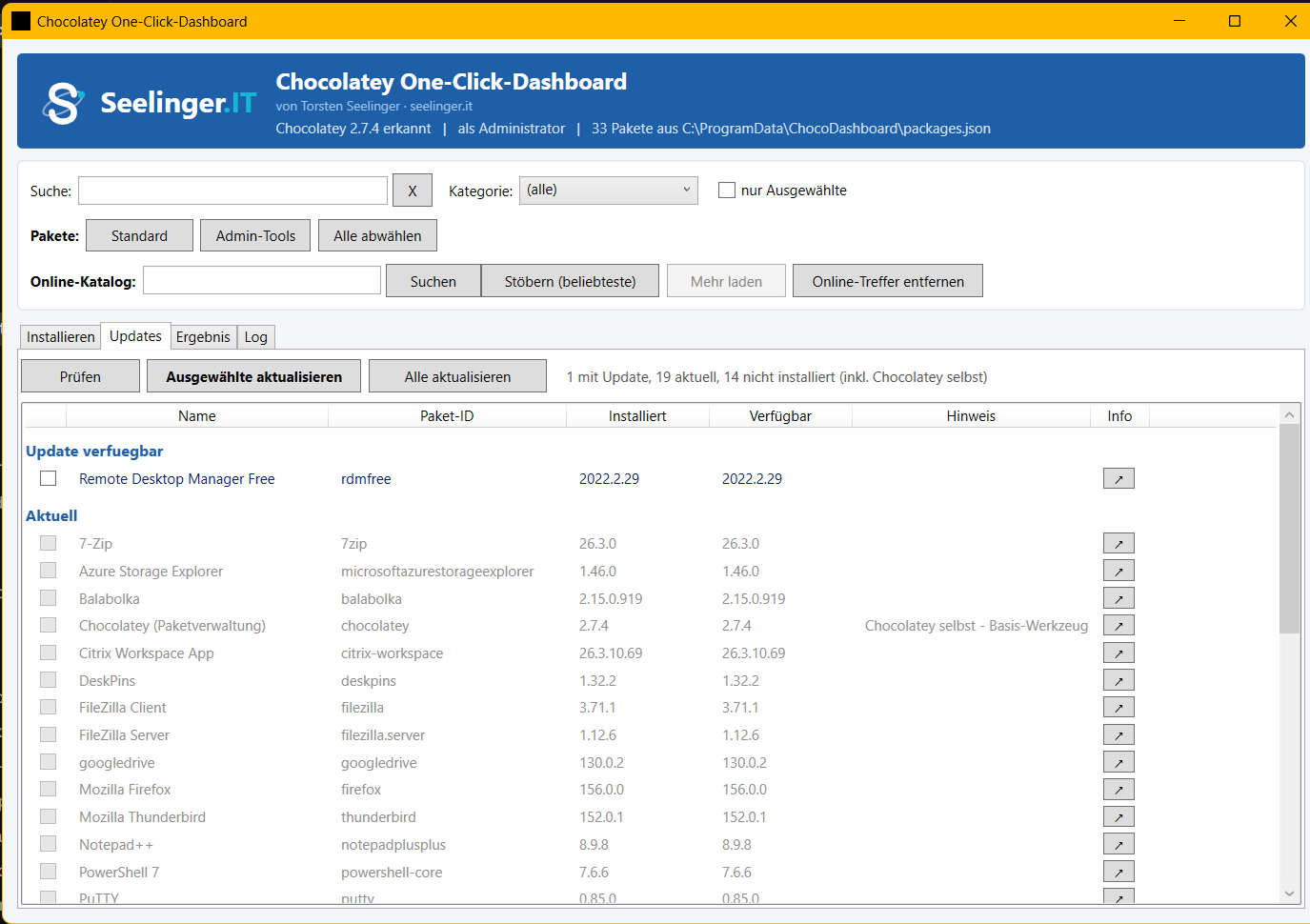1310x924 pixels.
Task: Tick the 7-Zip row checkbox
Action: (49, 543)
